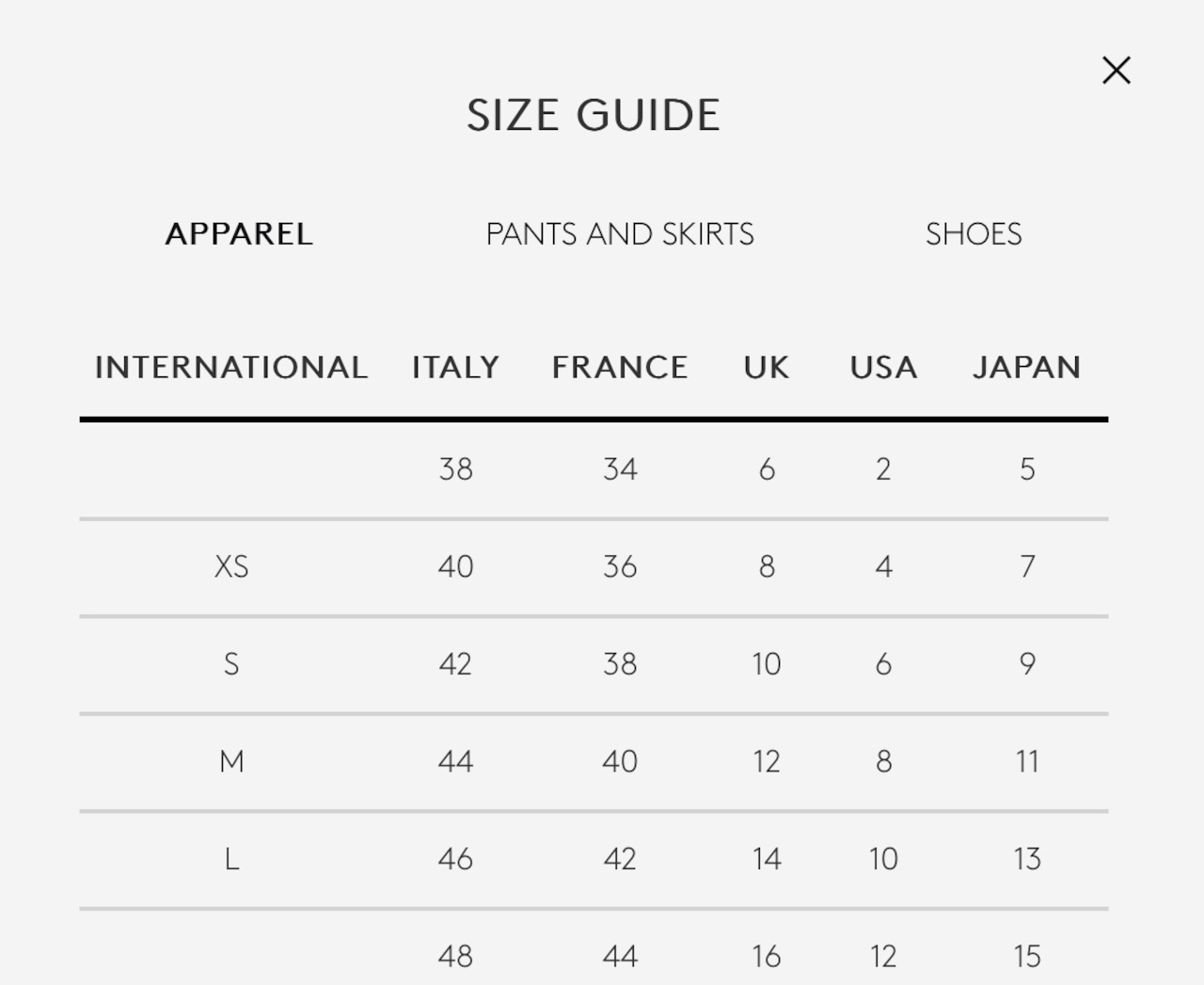Click USA size 2 in first row
This screenshot has height=985, width=1204.
(883, 469)
